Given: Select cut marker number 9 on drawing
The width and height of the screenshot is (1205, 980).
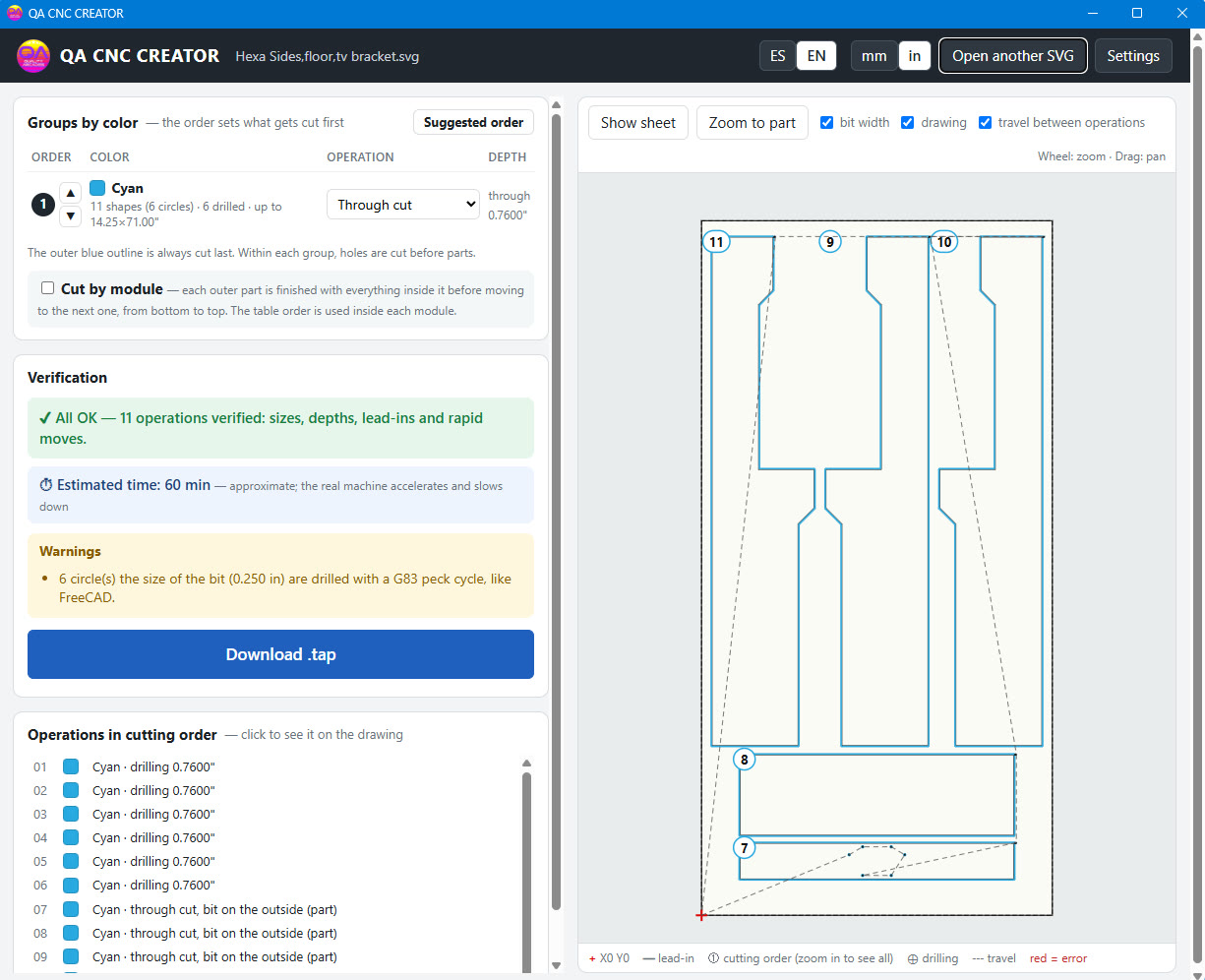Looking at the screenshot, I should 830,242.
